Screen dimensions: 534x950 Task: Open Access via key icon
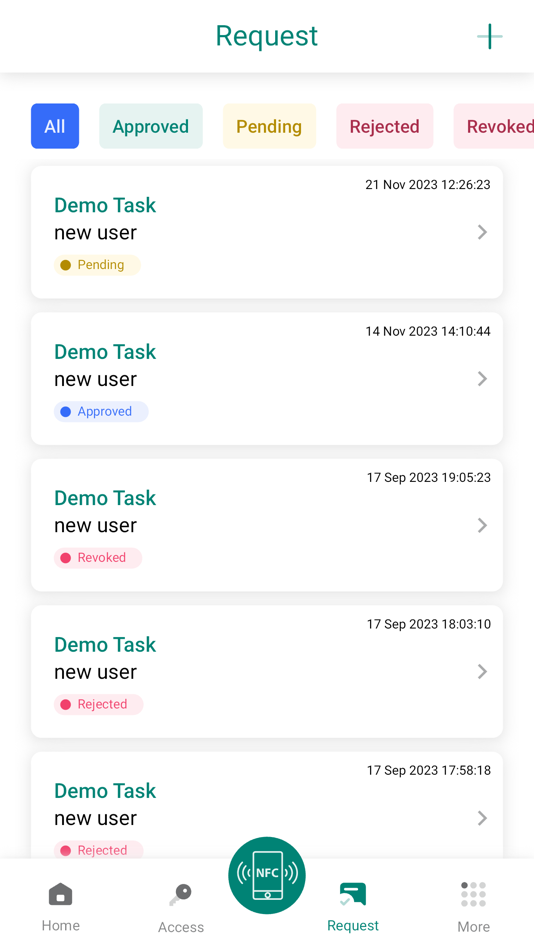[x=181, y=895]
